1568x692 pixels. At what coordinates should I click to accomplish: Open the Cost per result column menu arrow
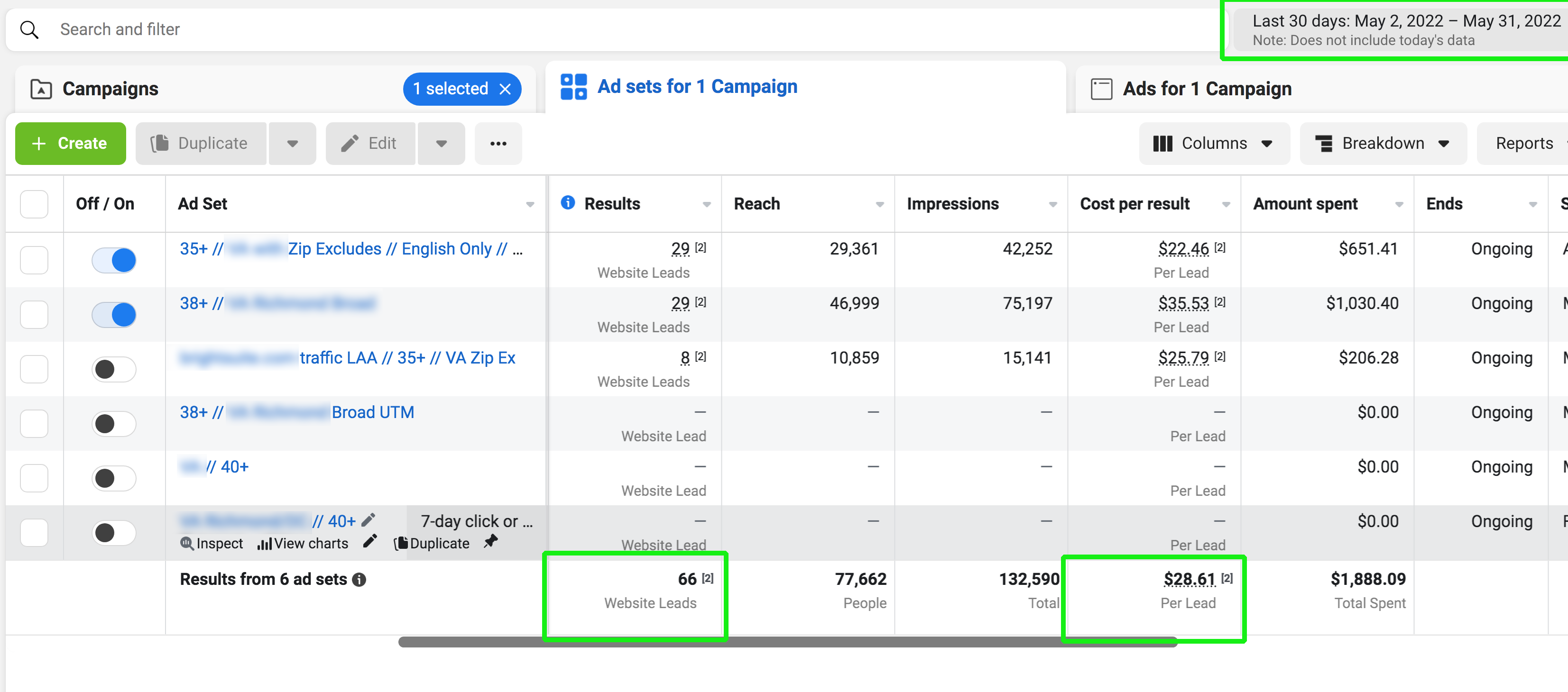click(x=1226, y=204)
